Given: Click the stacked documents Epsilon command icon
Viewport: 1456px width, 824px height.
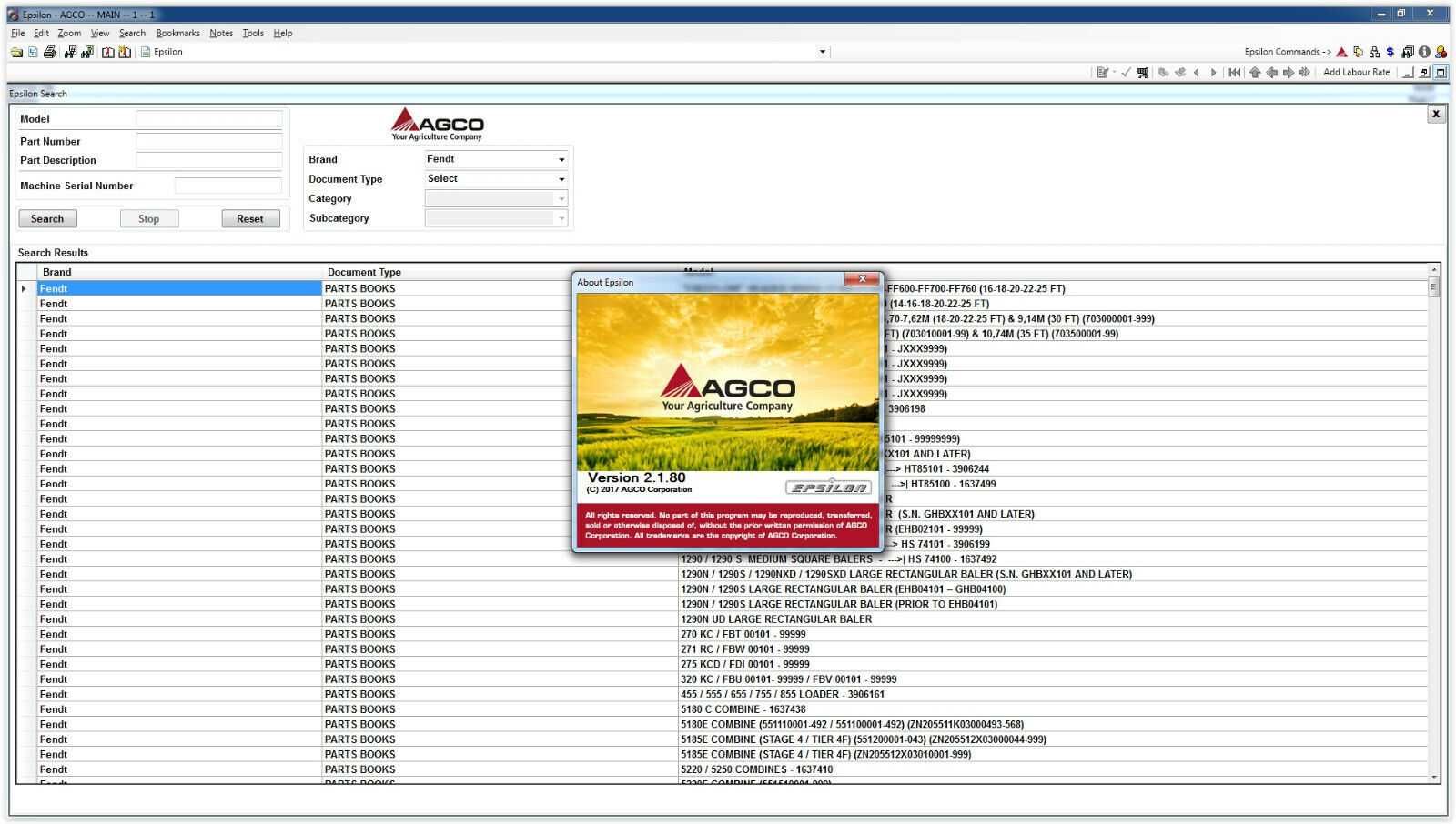Looking at the screenshot, I should pyautogui.click(x=1358, y=52).
